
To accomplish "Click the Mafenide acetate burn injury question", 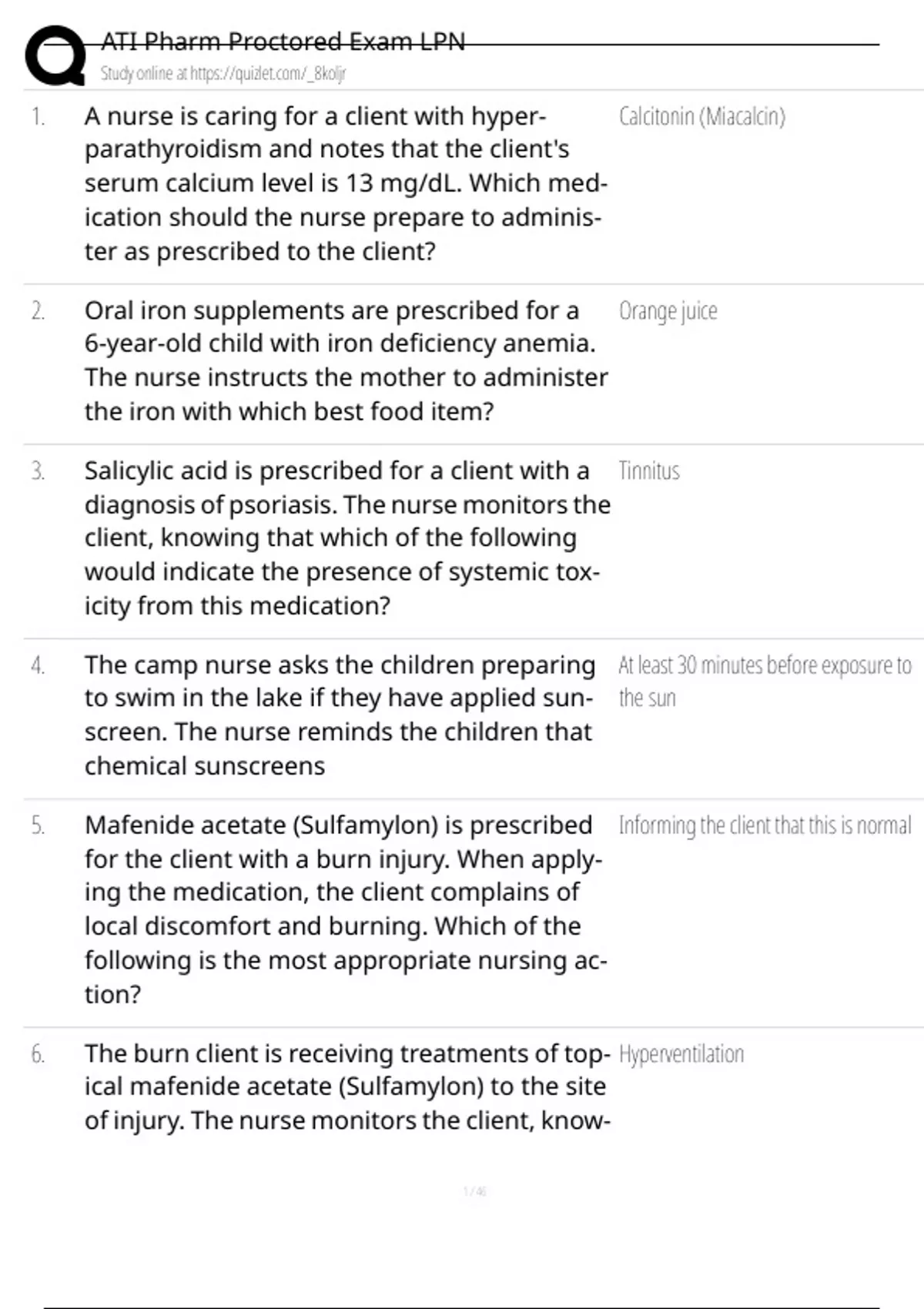I will tap(346, 909).
